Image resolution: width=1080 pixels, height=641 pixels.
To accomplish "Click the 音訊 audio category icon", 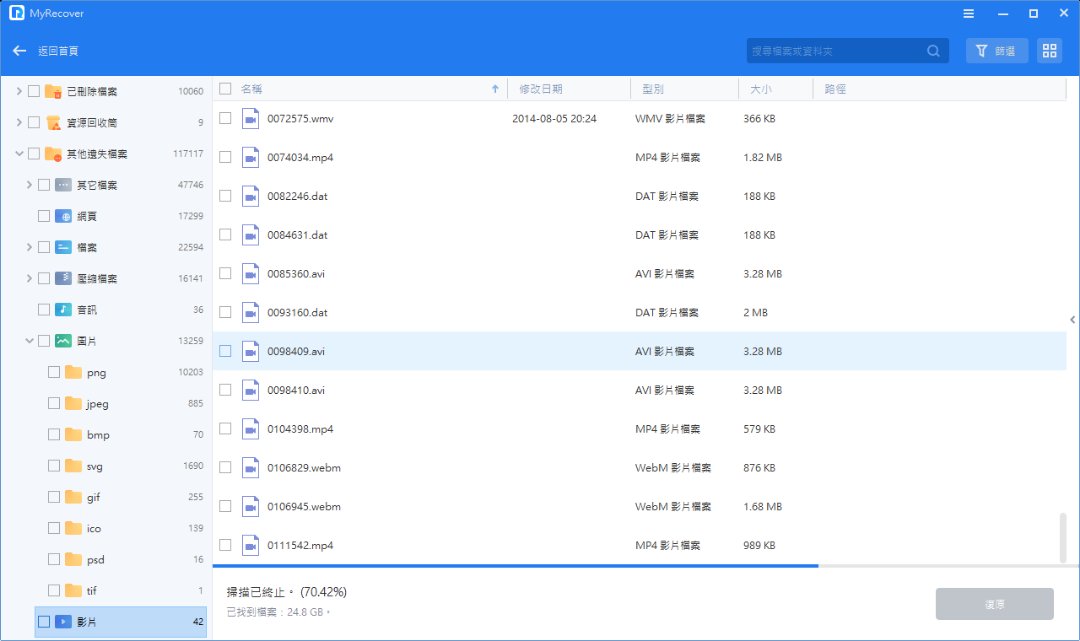I will pyautogui.click(x=63, y=310).
